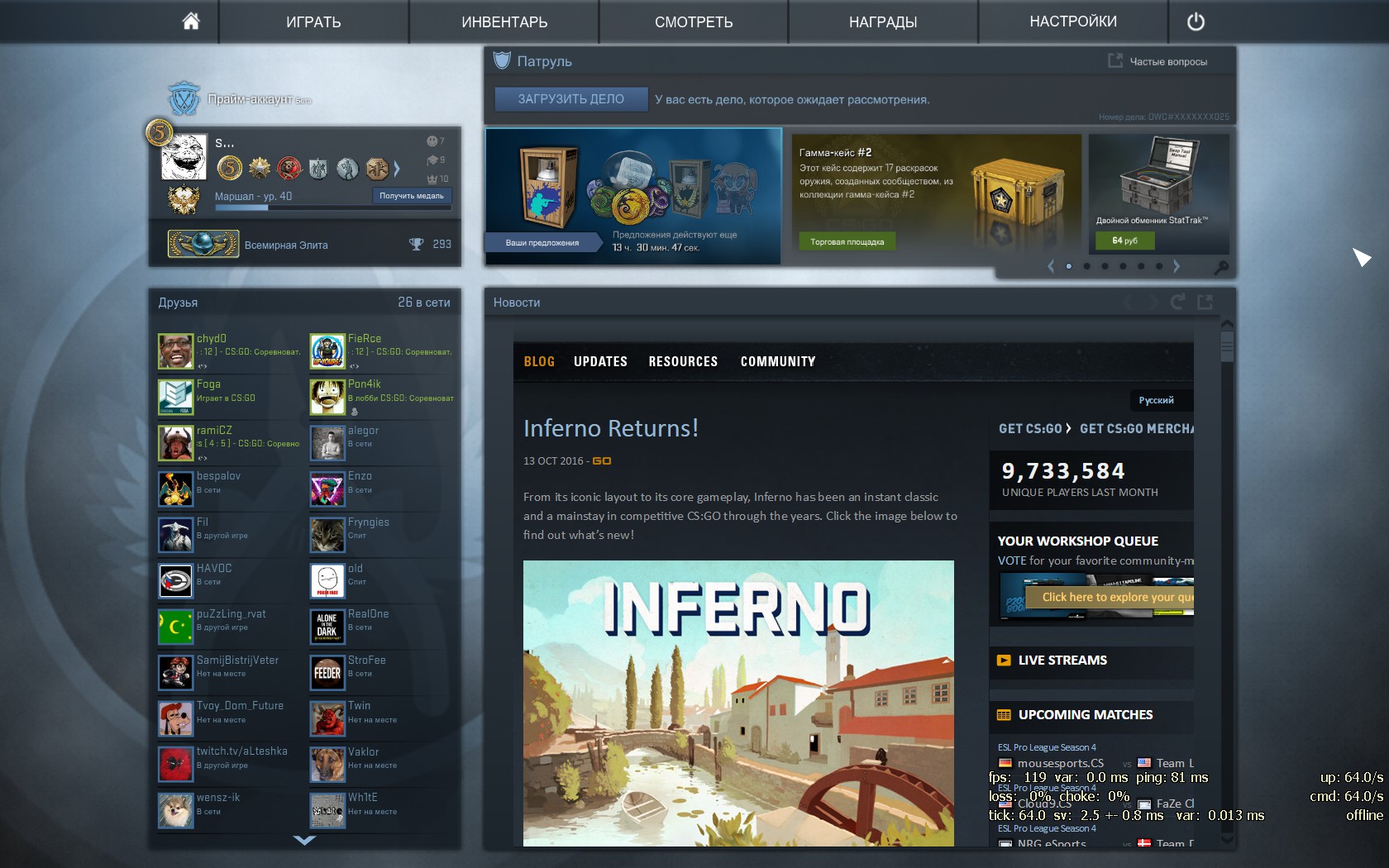The height and width of the screenshot is (868, 1389).
Task: Select the second store carousel page dot
Action: click(x=1087, y=266)
